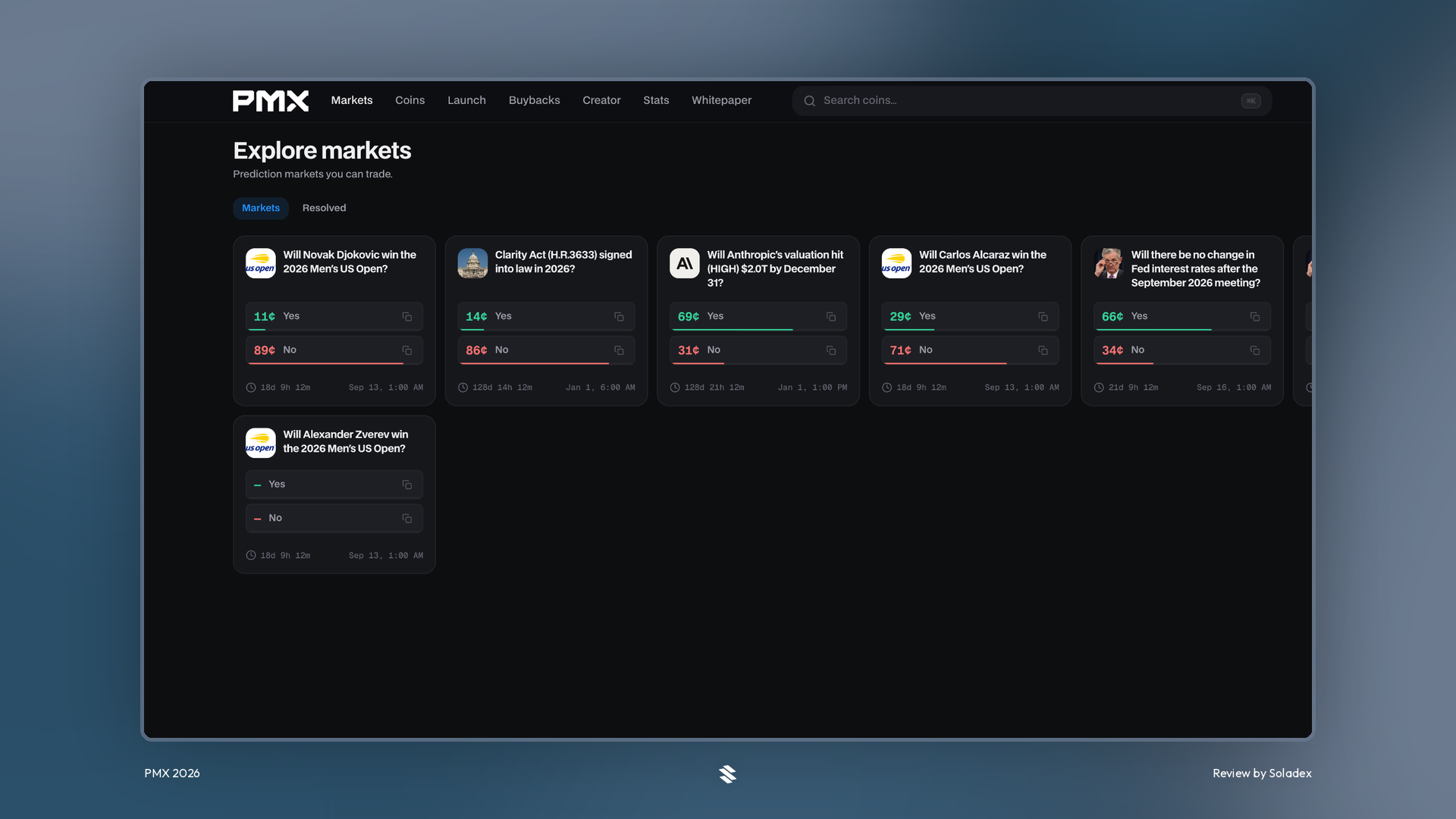Viewport: 1456px width, 819px height.
Task: Open the Buybacks page
Action: [535, 100]
